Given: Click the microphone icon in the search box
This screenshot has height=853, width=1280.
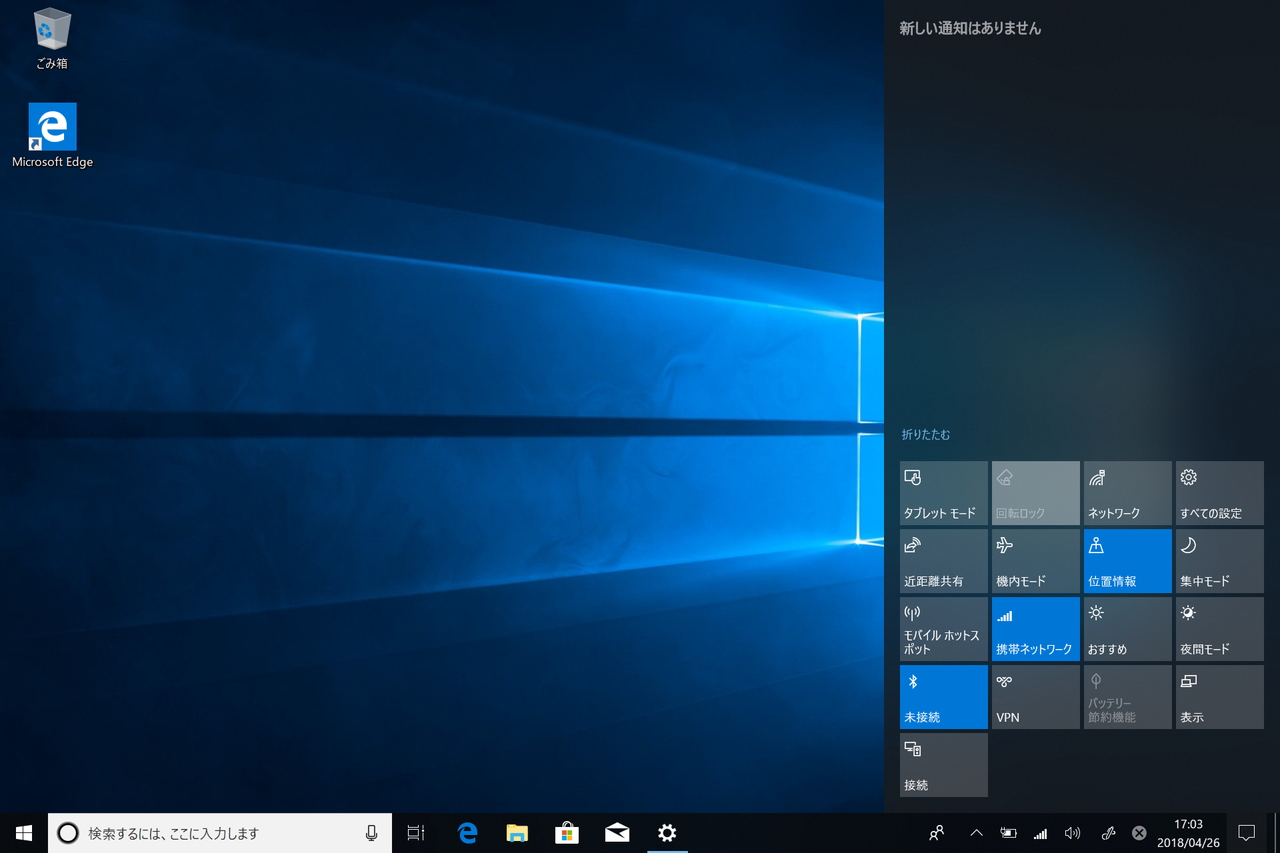Looking at the screenshot, I should [371, 832].
